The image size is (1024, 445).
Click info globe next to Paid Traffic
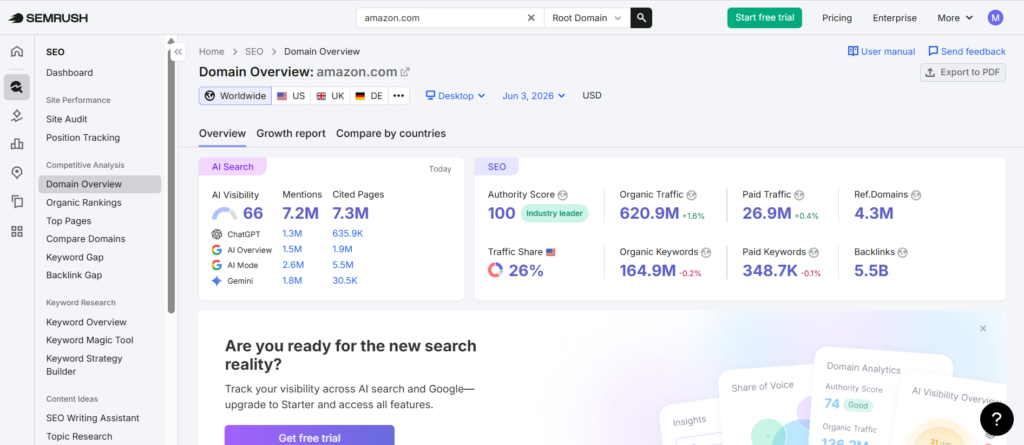click(799, 195)
